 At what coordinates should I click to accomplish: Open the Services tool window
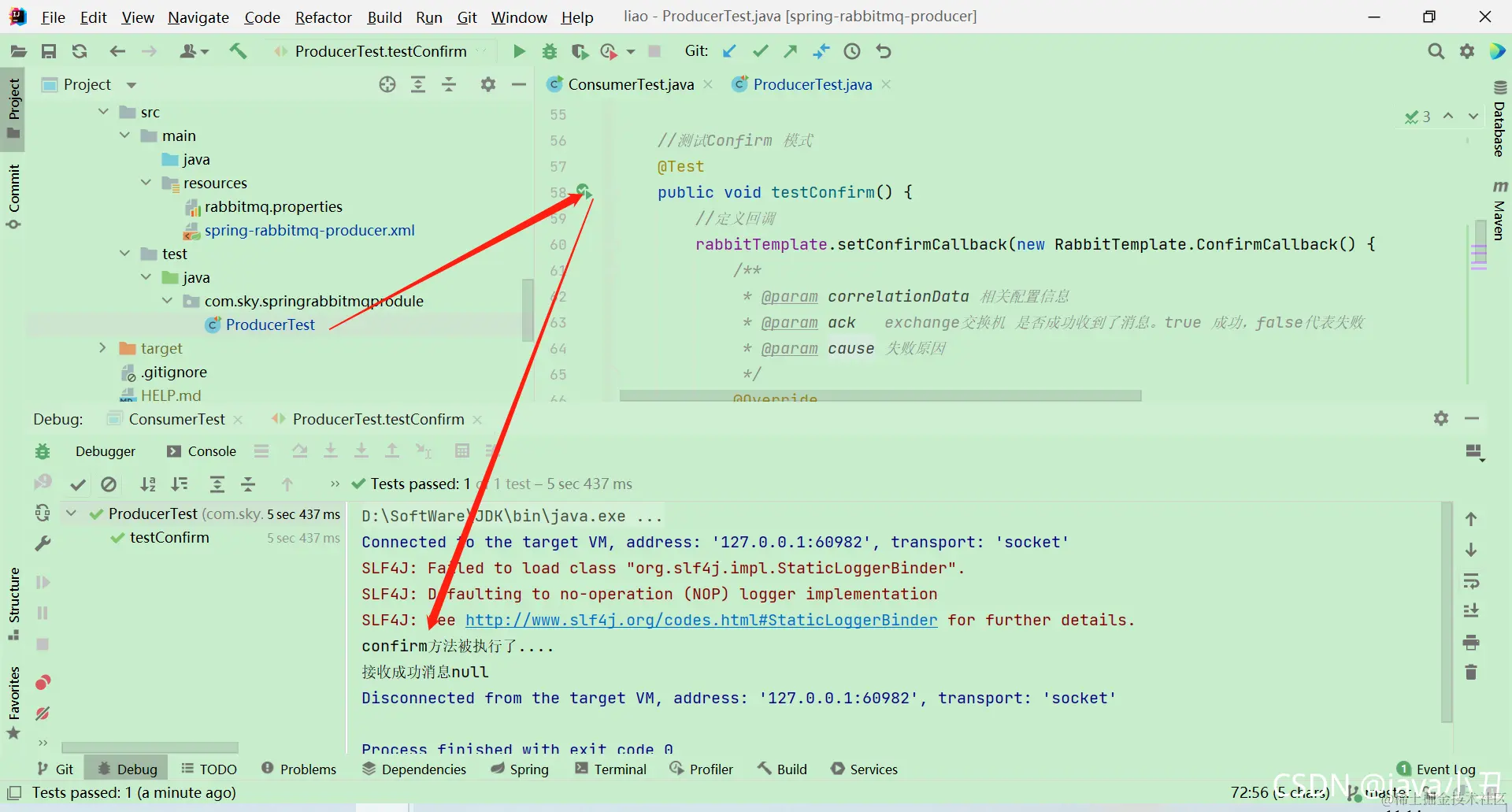click(x=864, y=769)
